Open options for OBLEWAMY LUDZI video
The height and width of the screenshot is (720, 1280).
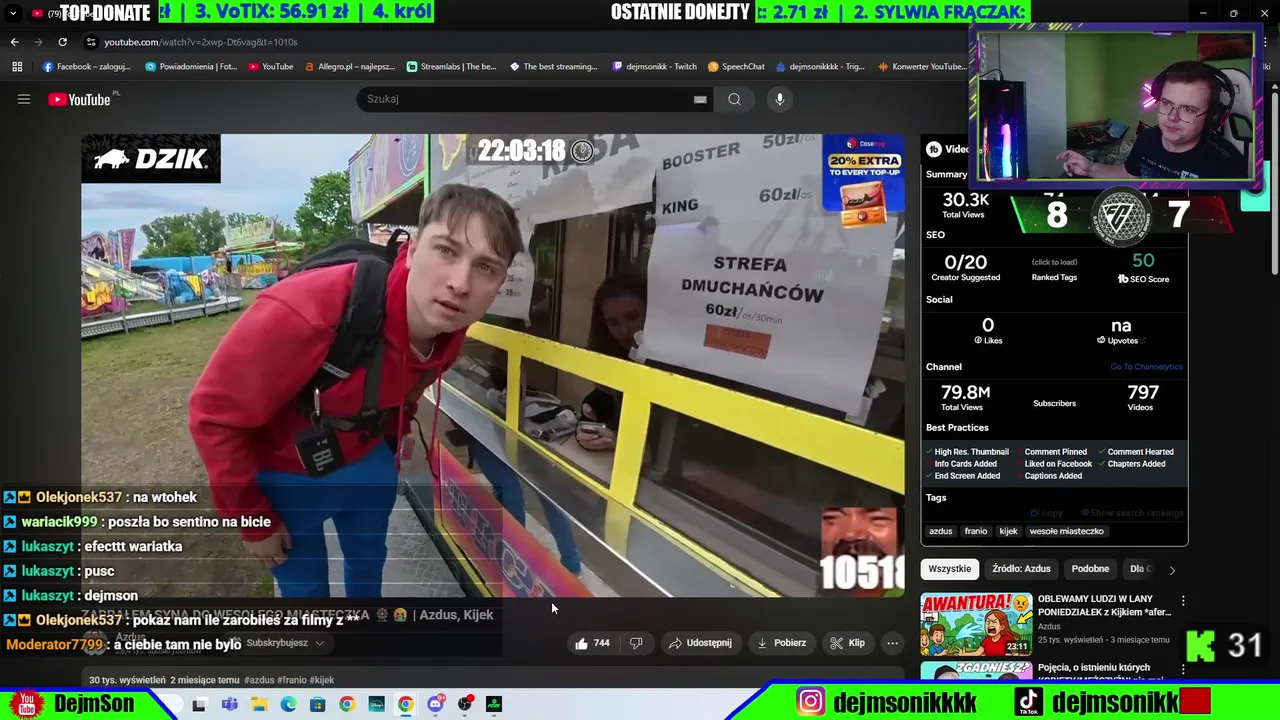[1183, 601]
